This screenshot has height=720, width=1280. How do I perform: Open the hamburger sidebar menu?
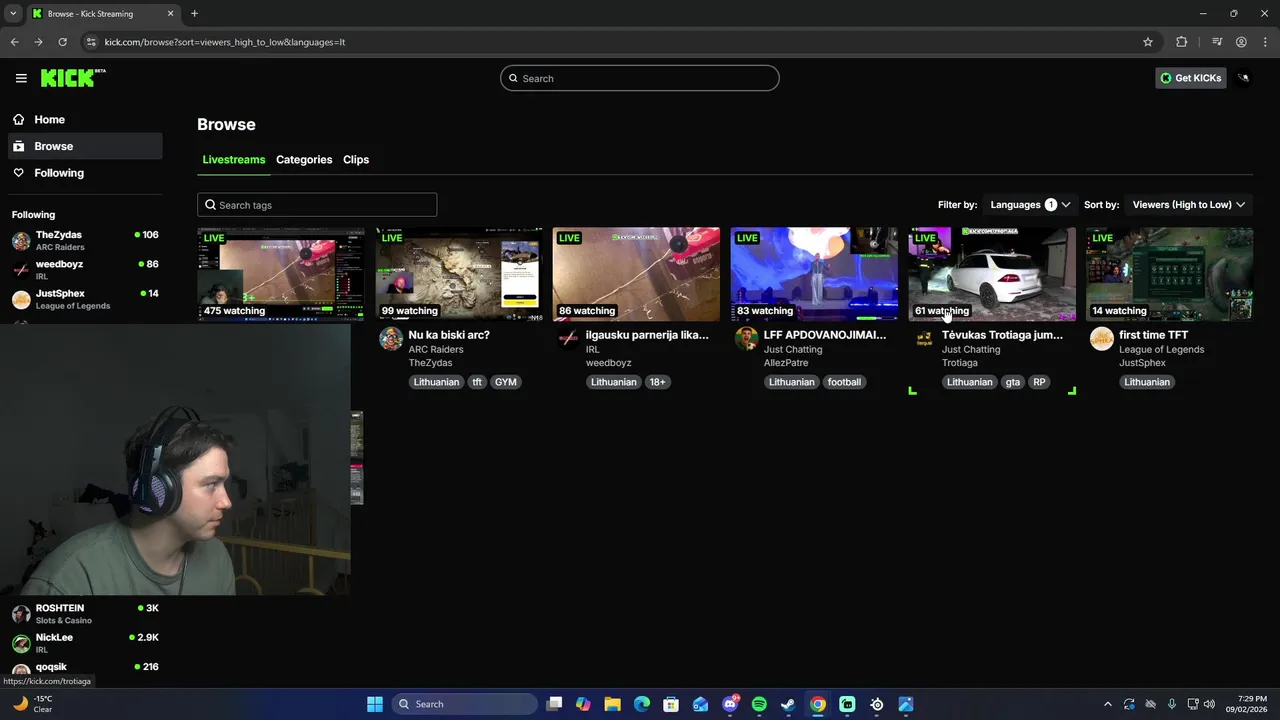pos(21,78)
